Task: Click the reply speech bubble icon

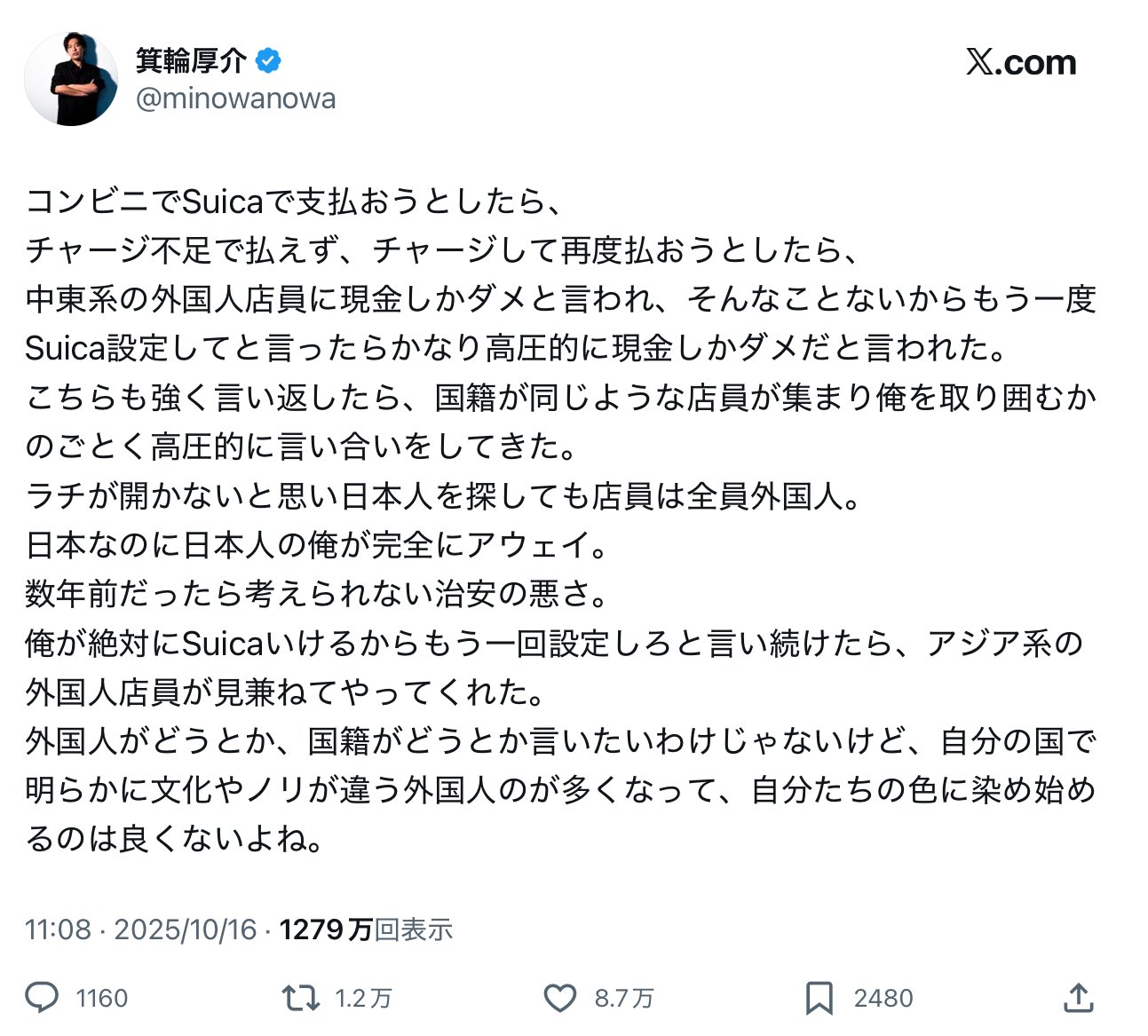Action: [42, 998]
